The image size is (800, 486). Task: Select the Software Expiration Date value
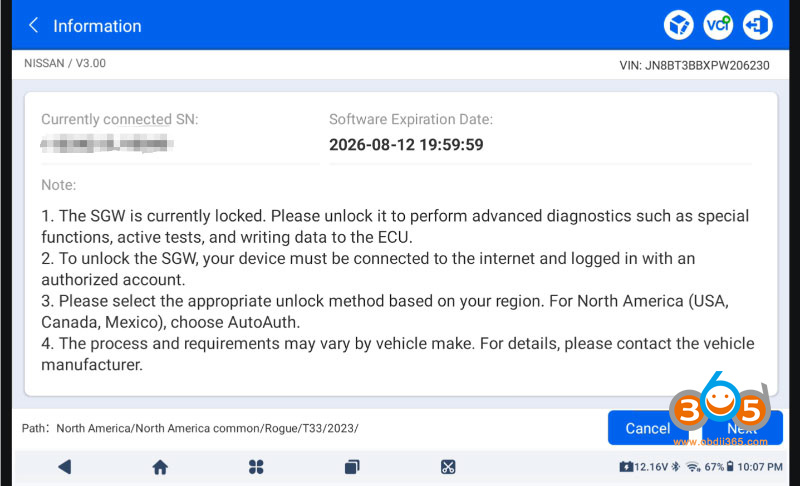(406, 145)
